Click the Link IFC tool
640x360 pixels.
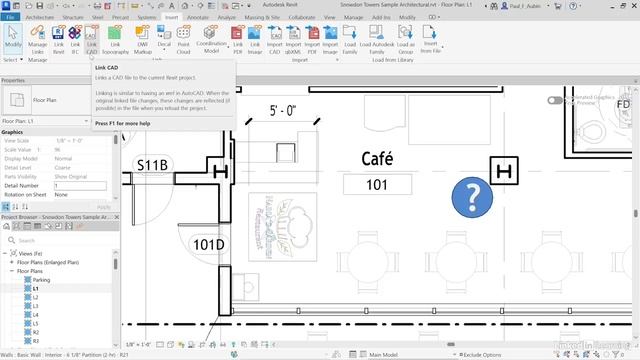tap(75, 40)
